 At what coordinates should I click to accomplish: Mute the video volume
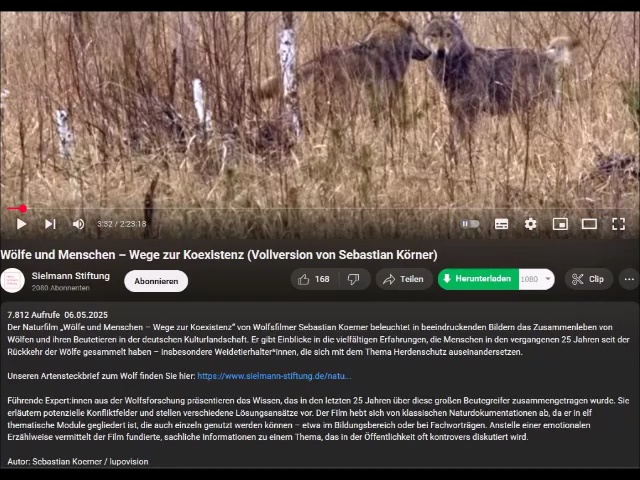point(78,224)
